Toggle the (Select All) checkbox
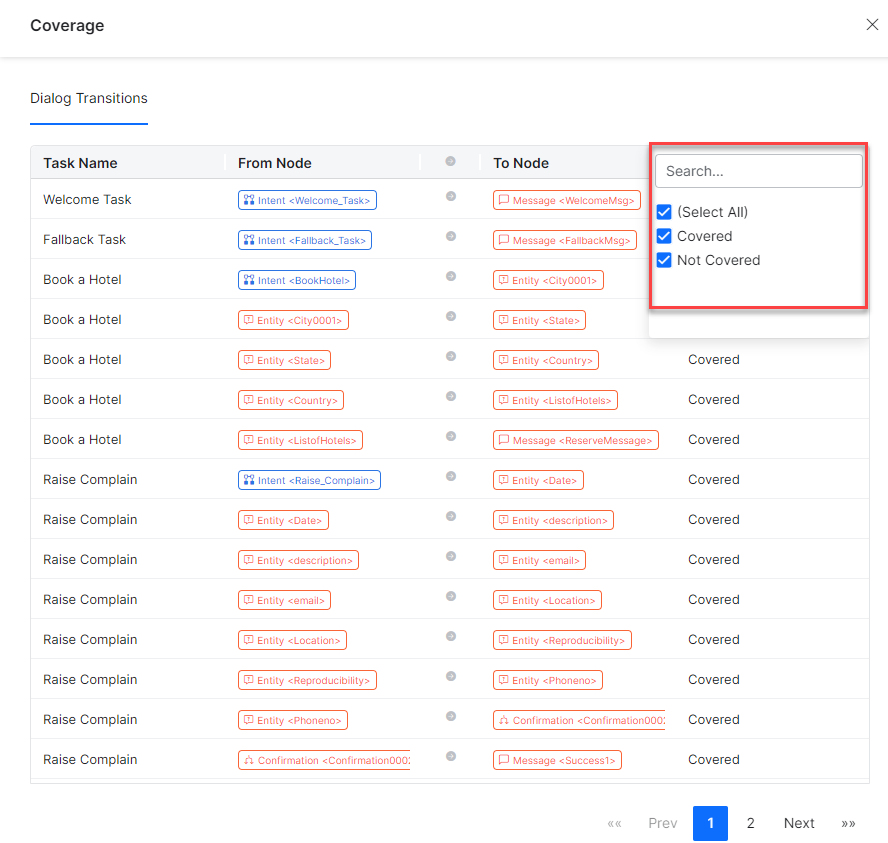 pos(664,212)
